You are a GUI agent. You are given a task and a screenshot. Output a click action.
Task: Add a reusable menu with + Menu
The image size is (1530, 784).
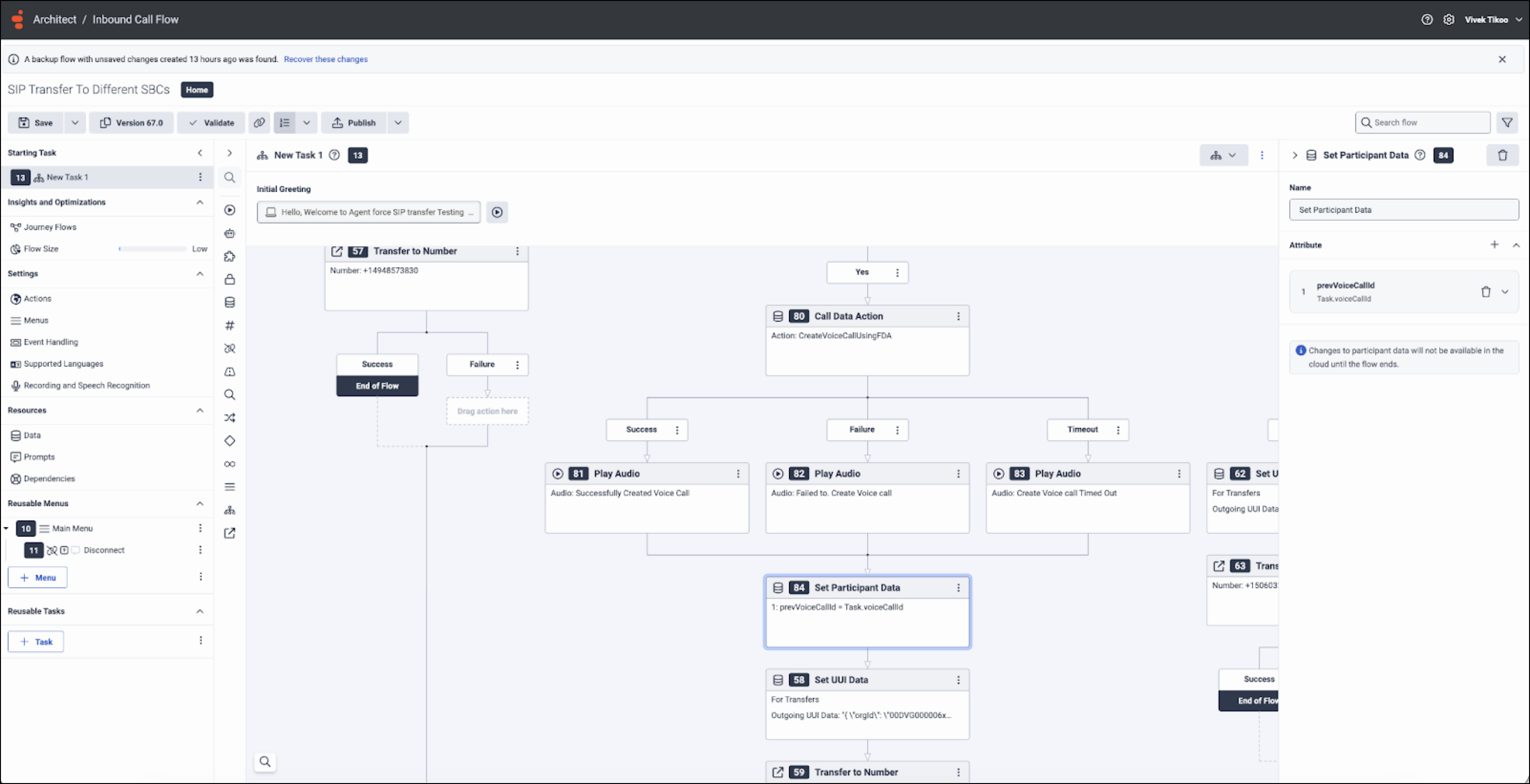[37, 577]
